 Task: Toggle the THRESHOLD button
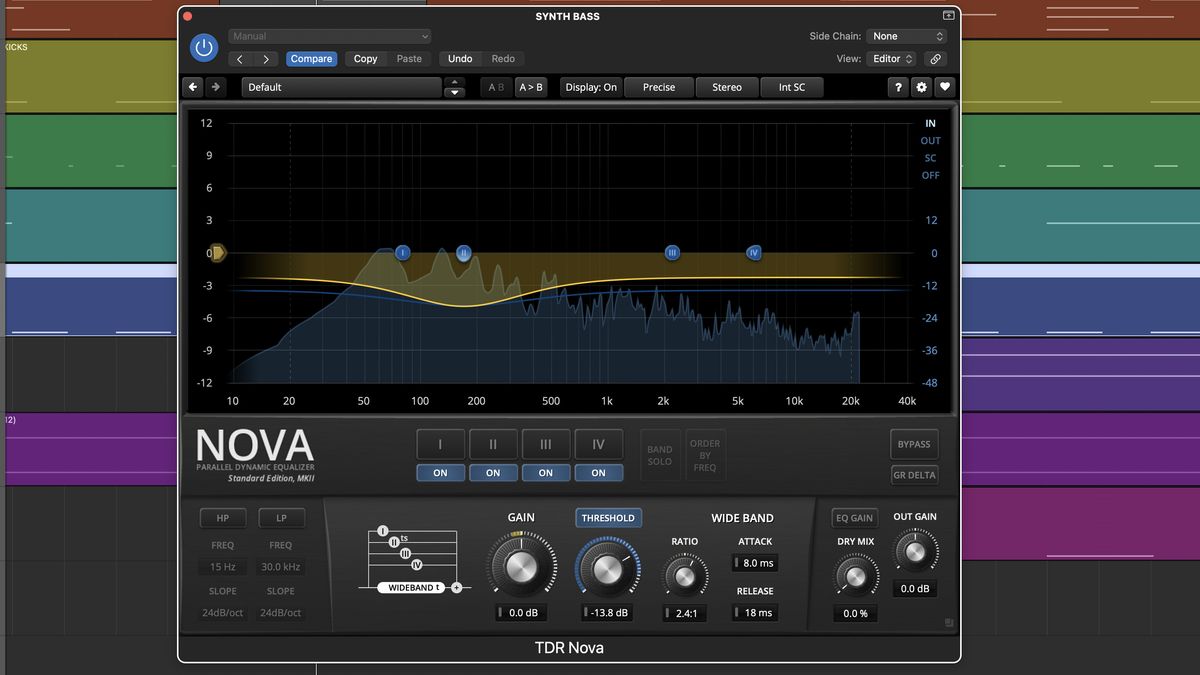[x=608, y=518]
